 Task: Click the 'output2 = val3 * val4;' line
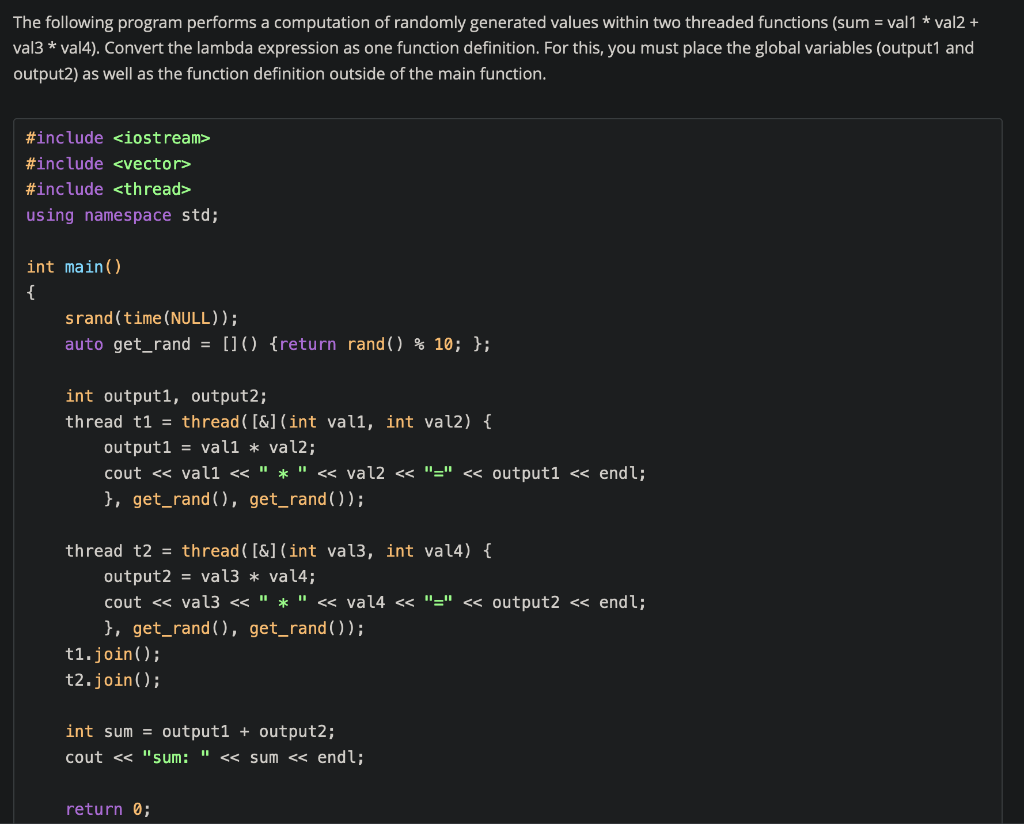tap(210, 577)
